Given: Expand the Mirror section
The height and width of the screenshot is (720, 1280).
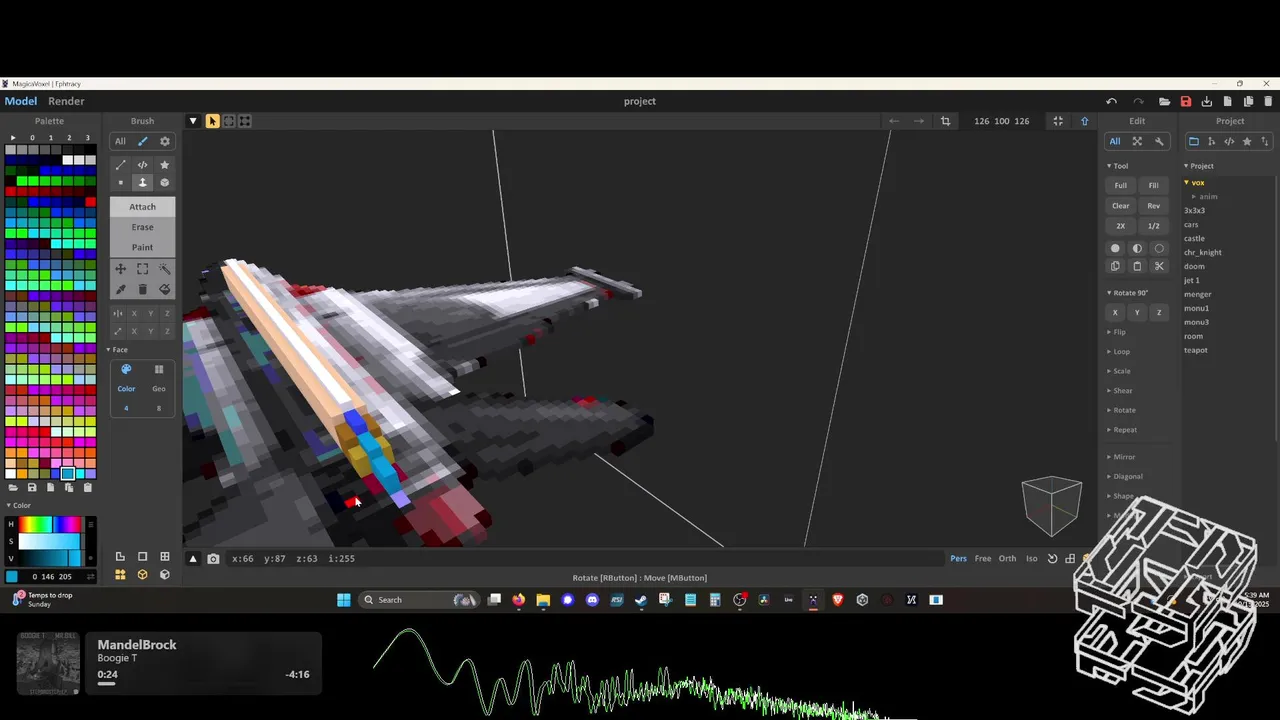Looking at the screenshot, I should coord(1121,457).
